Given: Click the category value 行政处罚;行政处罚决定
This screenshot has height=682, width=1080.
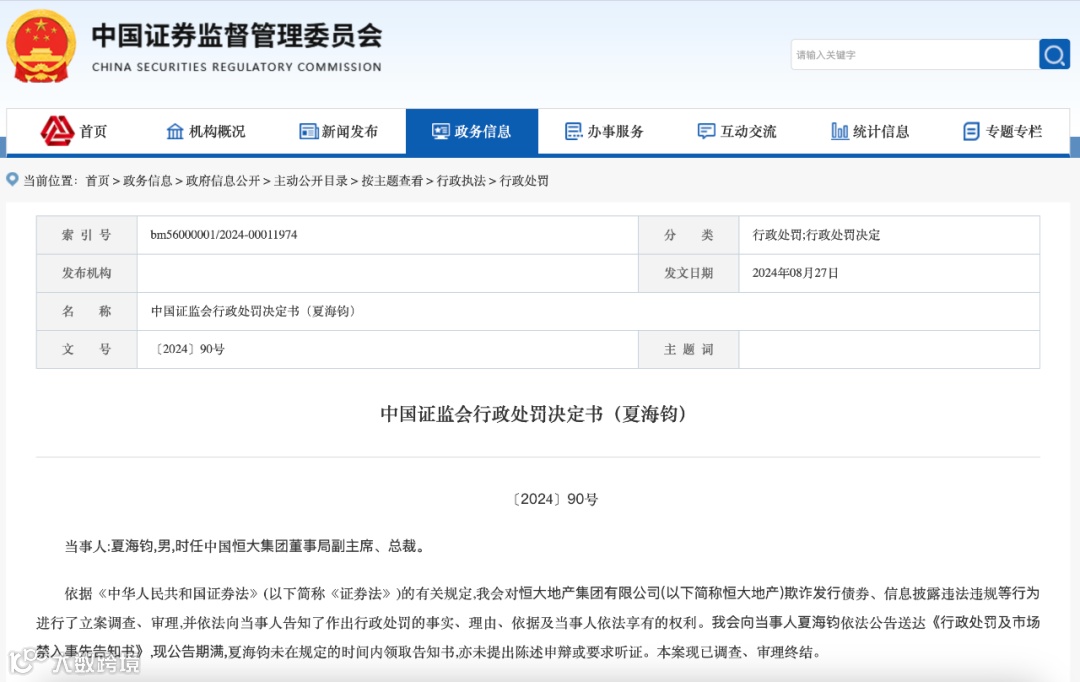Looking at the screenshot, I should point(816,235).
